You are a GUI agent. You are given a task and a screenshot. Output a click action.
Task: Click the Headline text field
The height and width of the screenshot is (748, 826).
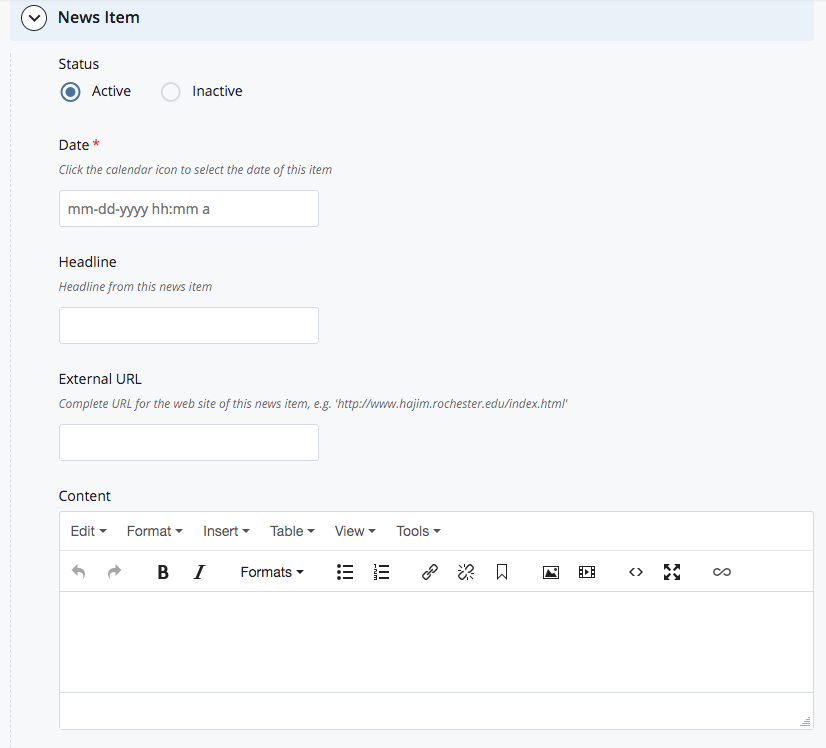(189, 326)
